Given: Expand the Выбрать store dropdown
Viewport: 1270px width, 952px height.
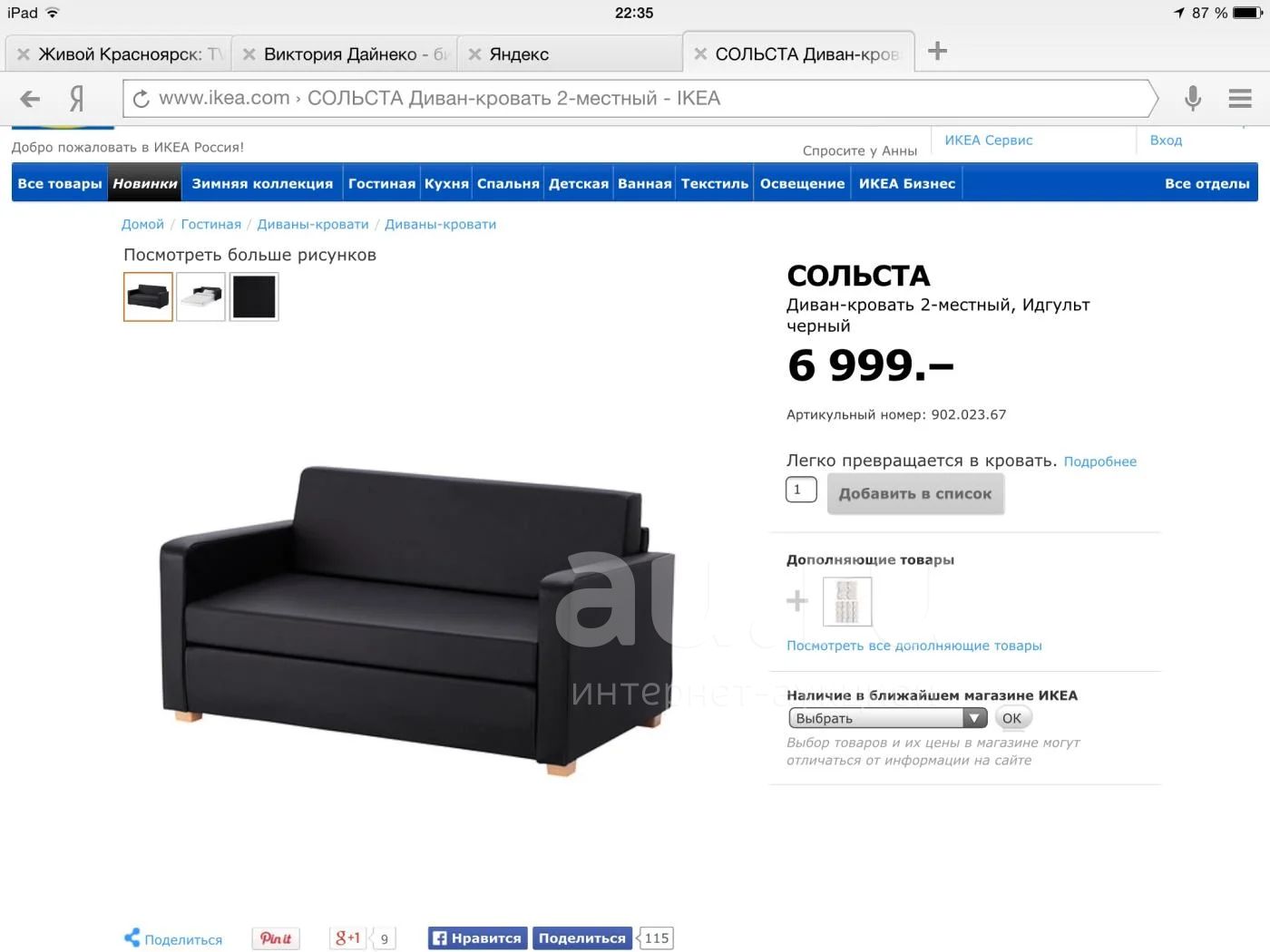Looking at the screenshot, I should 887,718.
